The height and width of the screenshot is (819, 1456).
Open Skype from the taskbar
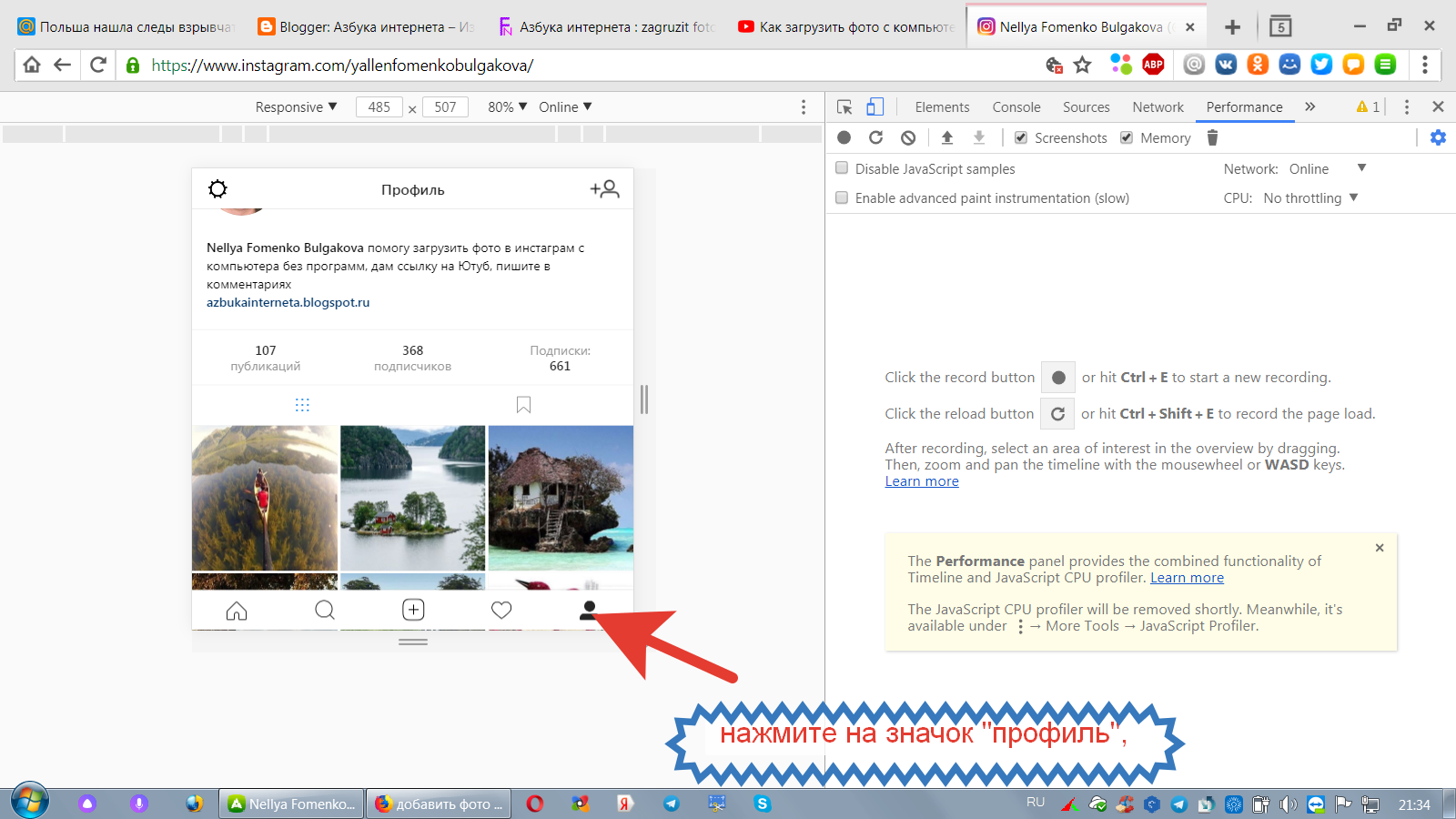point(763,804)
